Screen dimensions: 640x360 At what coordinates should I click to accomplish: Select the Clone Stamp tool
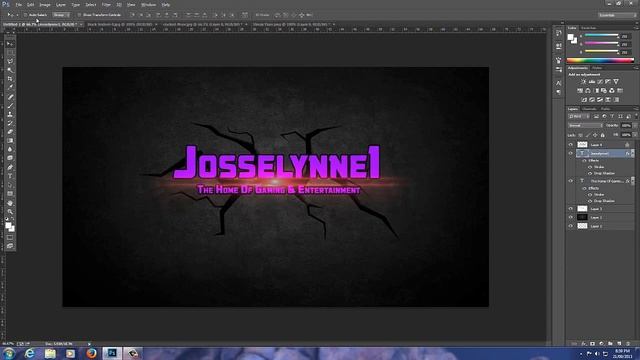click(10, 115)
